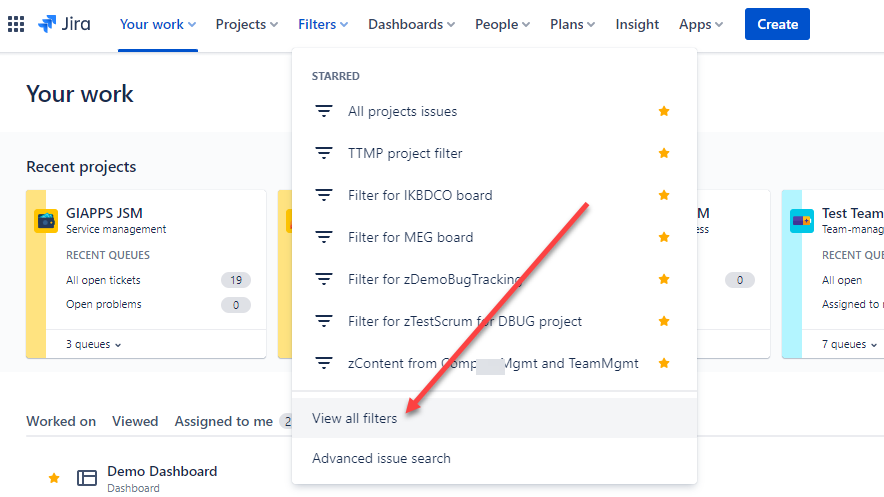Screen dimensions: 884x497
Task: Toggle star on the Demo Dashboard item
Action: pyautogui.click(x=54, y=479)
